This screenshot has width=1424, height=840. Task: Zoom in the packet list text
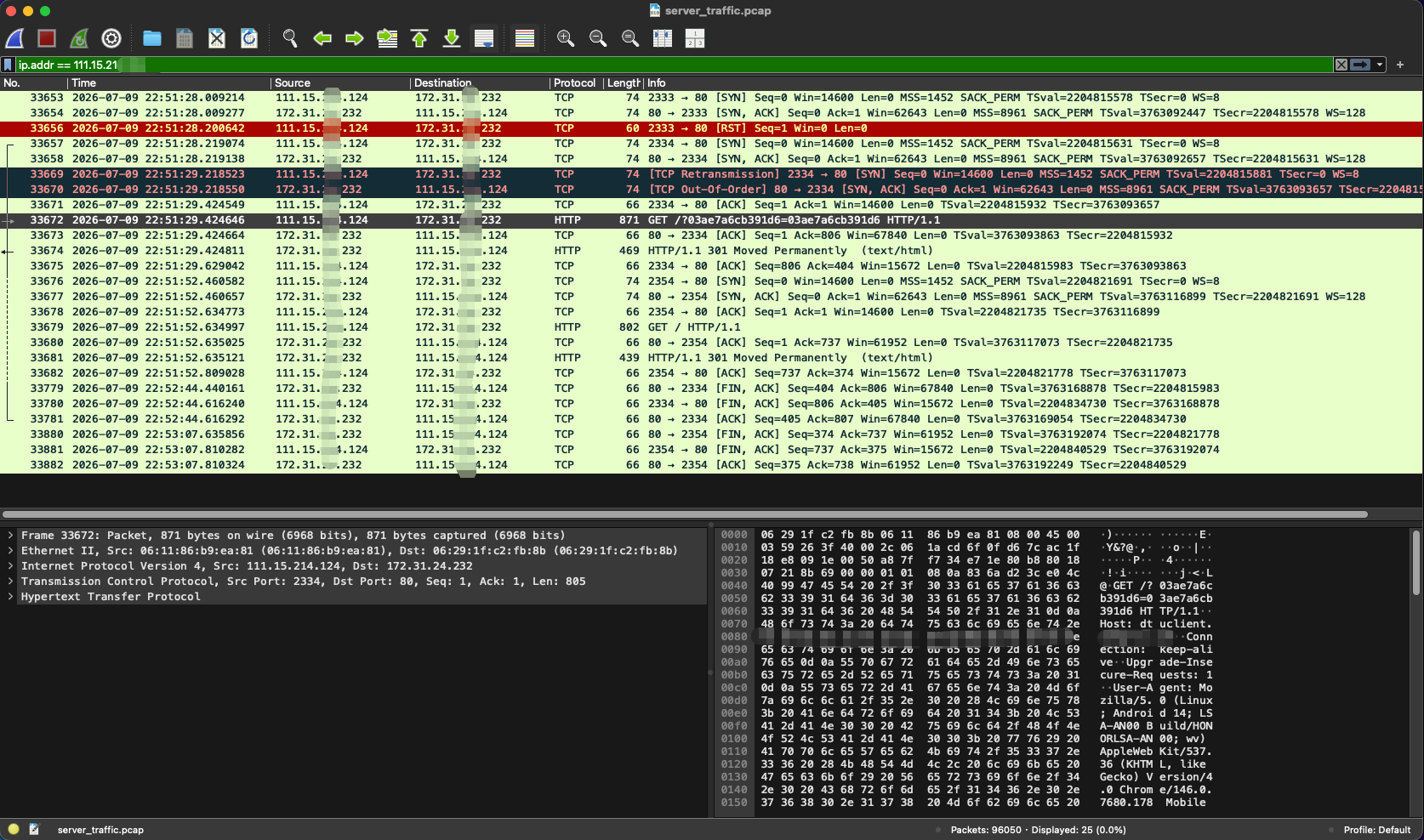tap(566, 38)
